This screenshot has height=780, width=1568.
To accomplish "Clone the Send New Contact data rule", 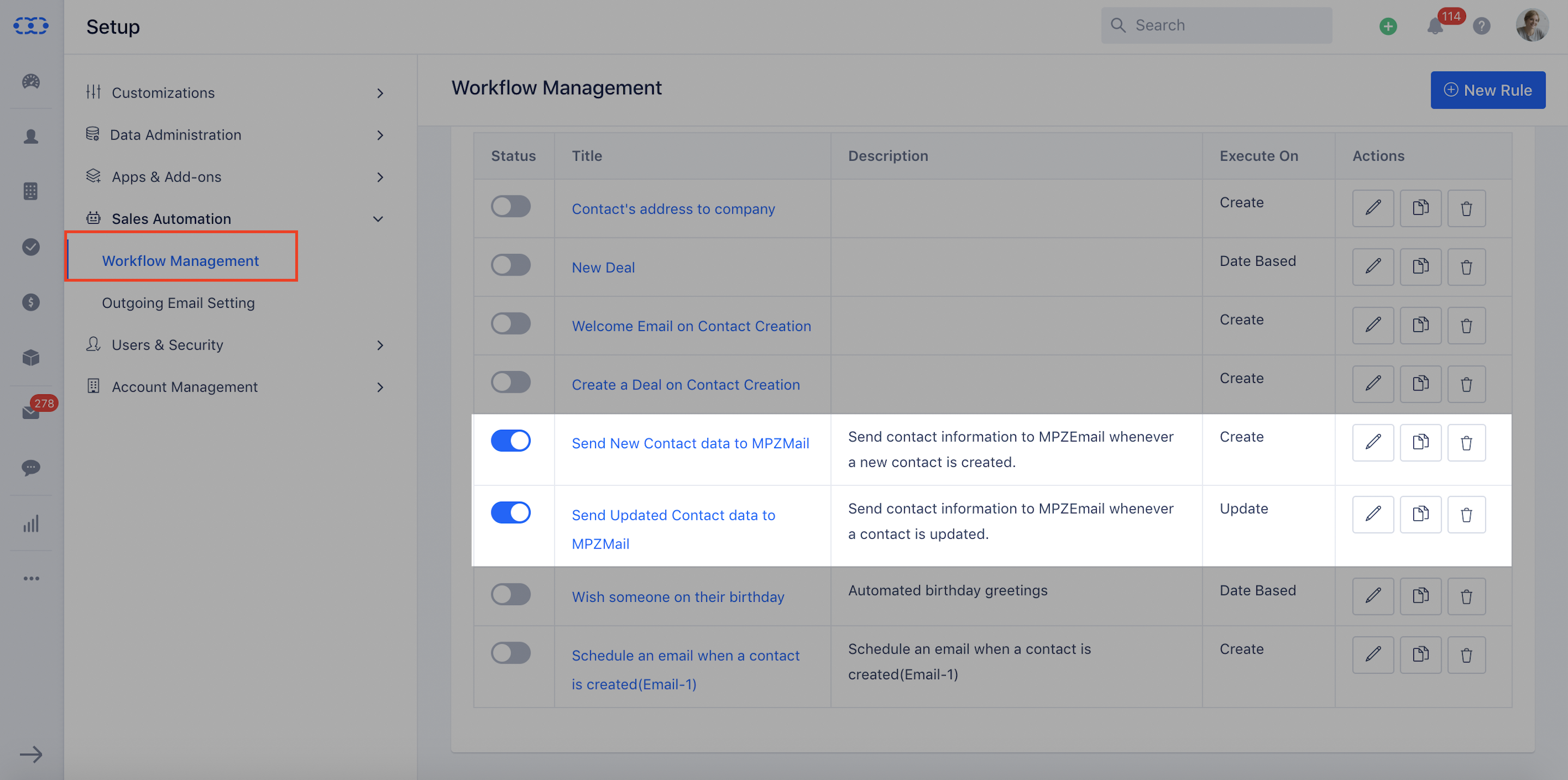I will tap(1420, 442).
